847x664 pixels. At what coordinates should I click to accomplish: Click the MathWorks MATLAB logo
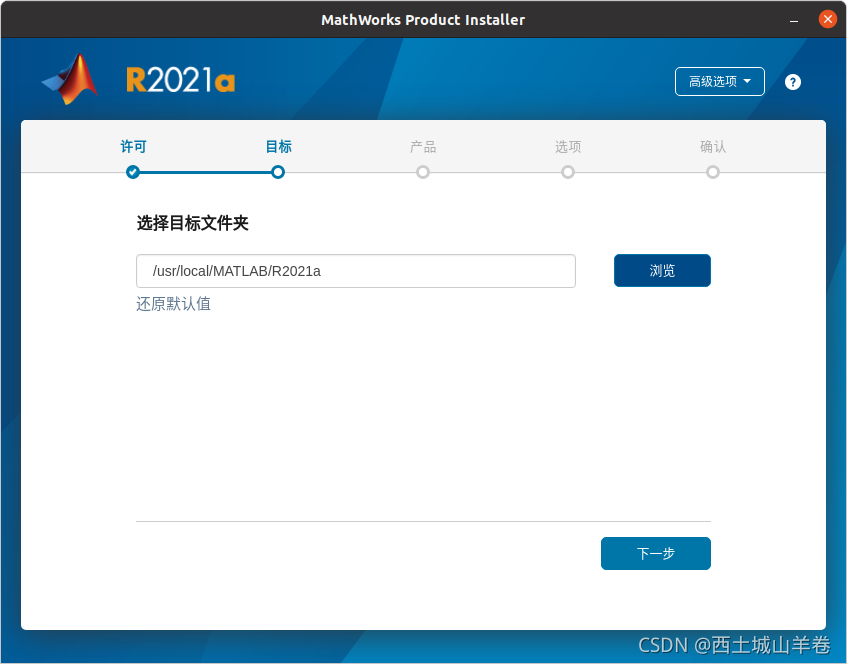pyautogui.click(x=68, y=78)
